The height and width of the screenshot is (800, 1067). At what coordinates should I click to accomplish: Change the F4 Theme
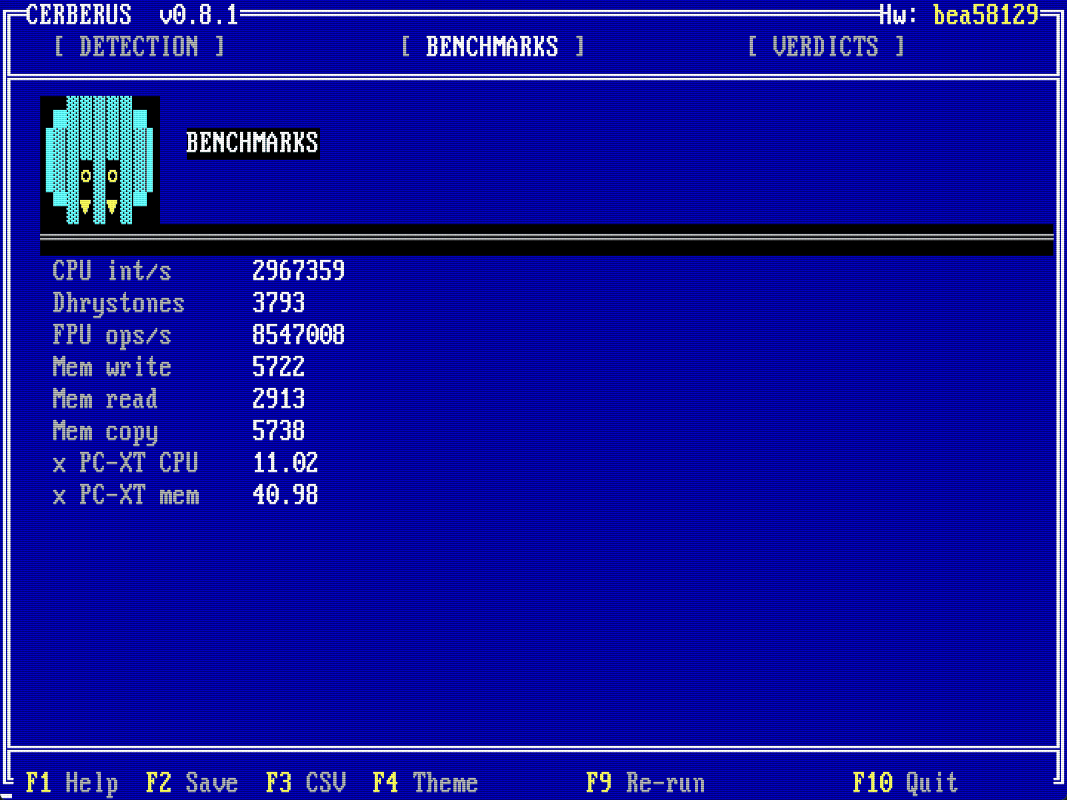pyautogui.click(x=425, y=783)
